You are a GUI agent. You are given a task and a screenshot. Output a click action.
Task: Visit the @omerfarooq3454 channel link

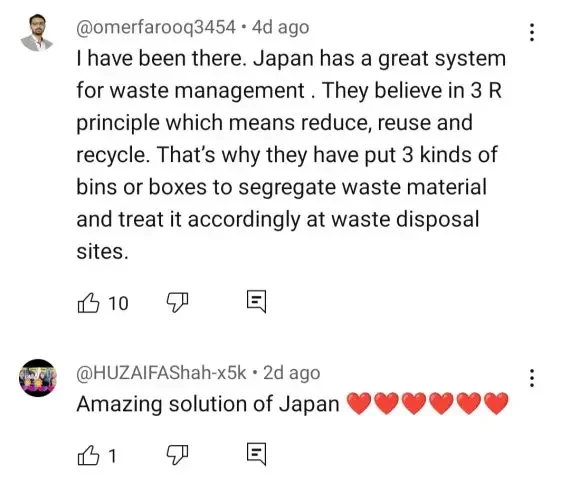(x=156, y=28)
